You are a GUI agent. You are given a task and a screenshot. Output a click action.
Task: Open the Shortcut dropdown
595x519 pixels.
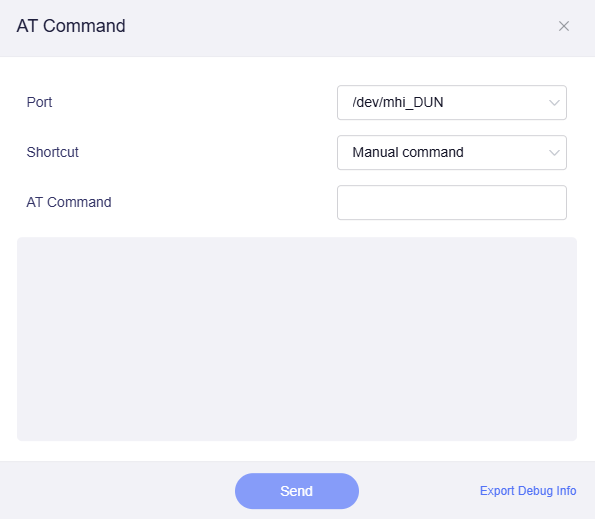tap(452, 153)
